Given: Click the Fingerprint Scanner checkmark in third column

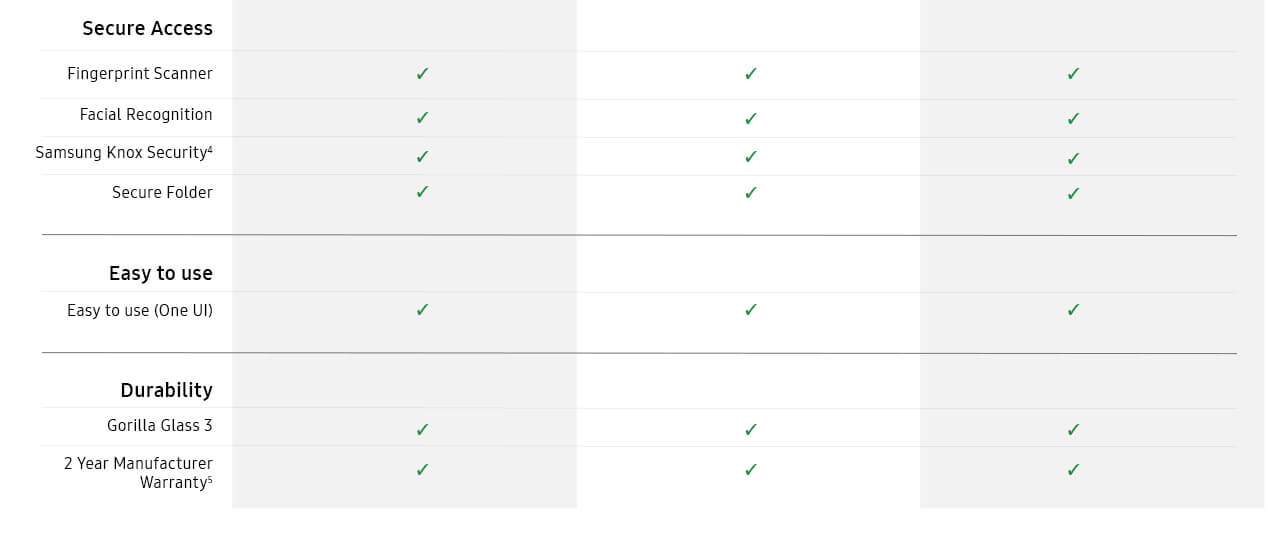Looking at the screenshot, I should (x=1073, y=73).
